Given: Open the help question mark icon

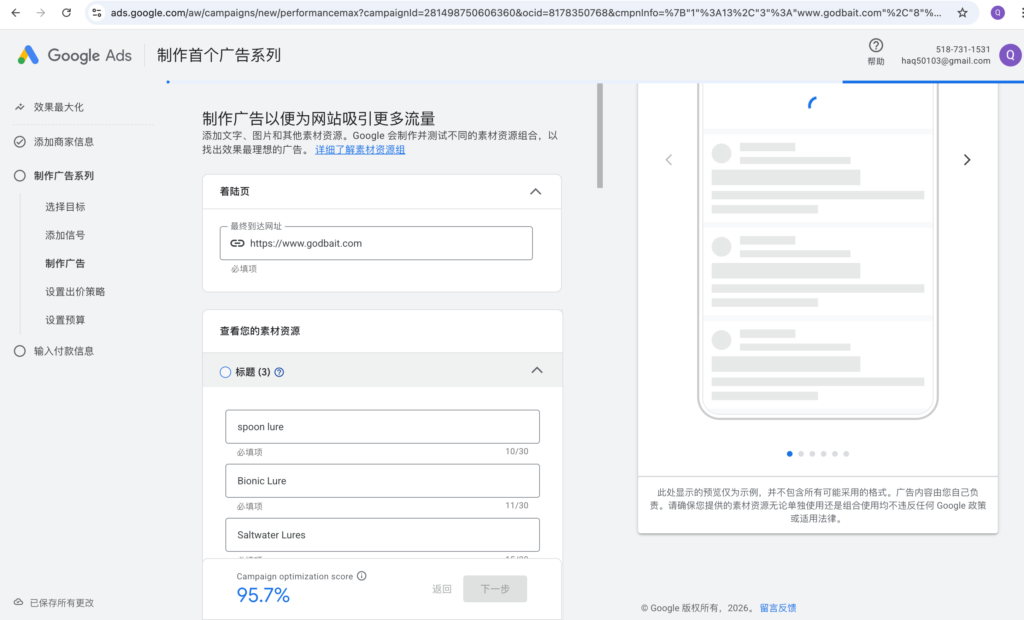Looking at the screenshot, I should [876, 46].
